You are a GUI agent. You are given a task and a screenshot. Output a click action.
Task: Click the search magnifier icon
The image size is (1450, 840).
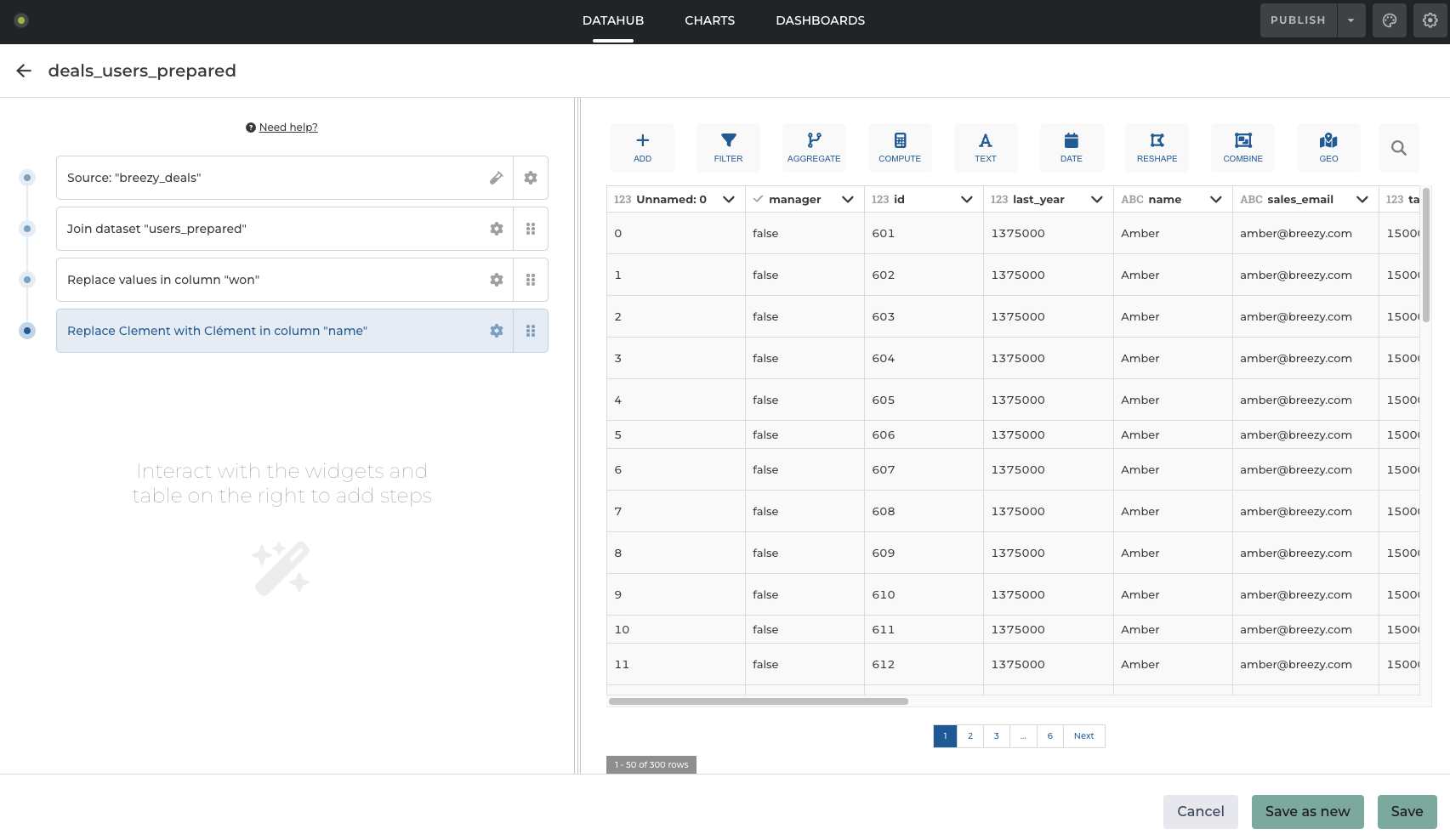(x=1398, y=148)
